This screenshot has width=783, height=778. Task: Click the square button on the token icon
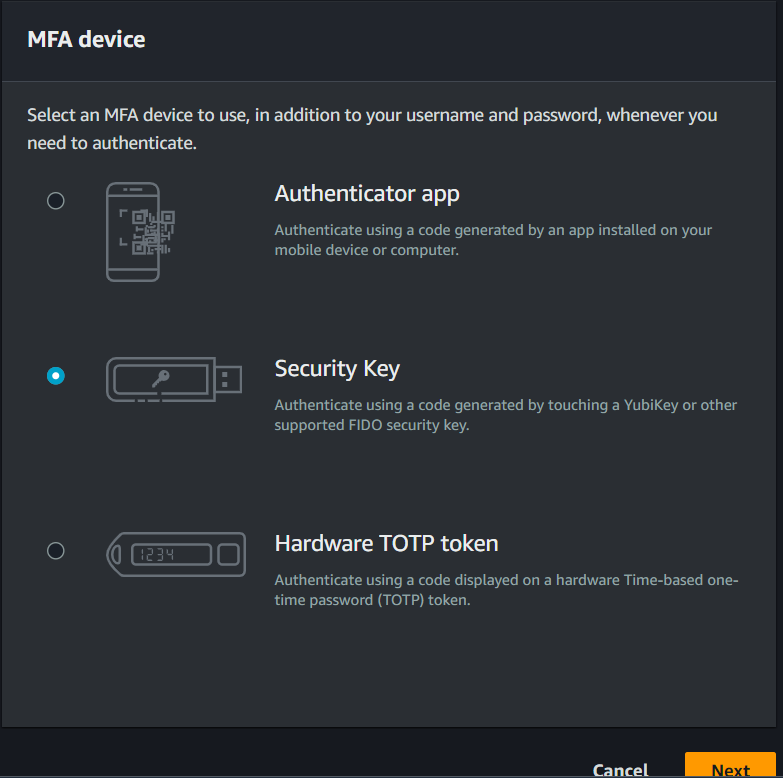coord(228,554)
